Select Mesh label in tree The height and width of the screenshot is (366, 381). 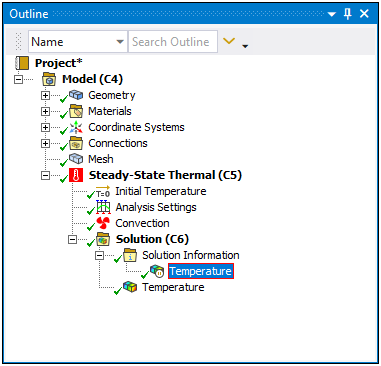pos(101,159)
